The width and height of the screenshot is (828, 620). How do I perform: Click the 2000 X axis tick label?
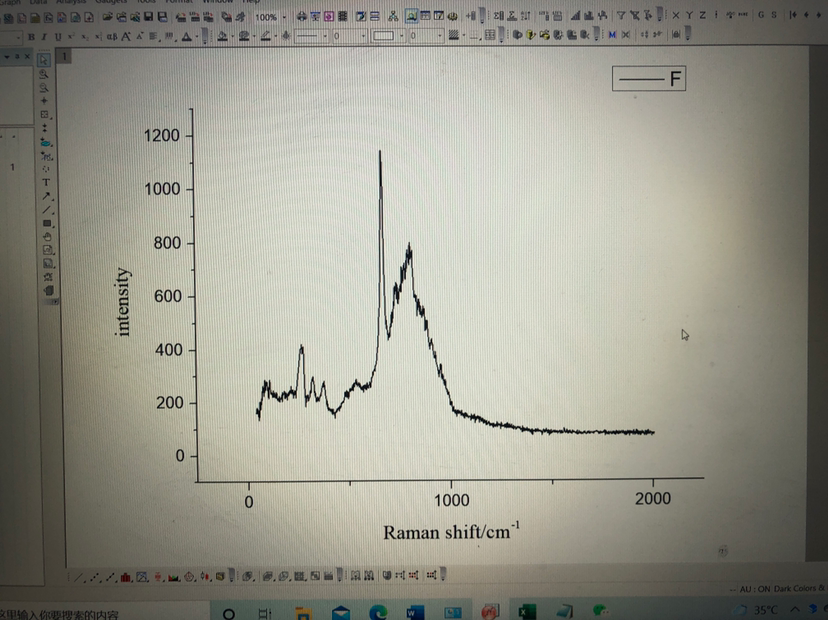pyautogui.click(x=653, y=498)
